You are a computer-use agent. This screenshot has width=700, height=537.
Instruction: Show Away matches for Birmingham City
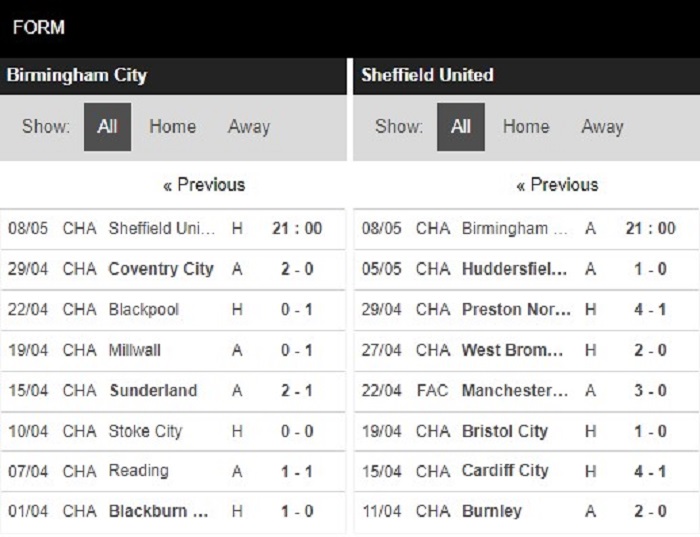(x=249, y=127)
